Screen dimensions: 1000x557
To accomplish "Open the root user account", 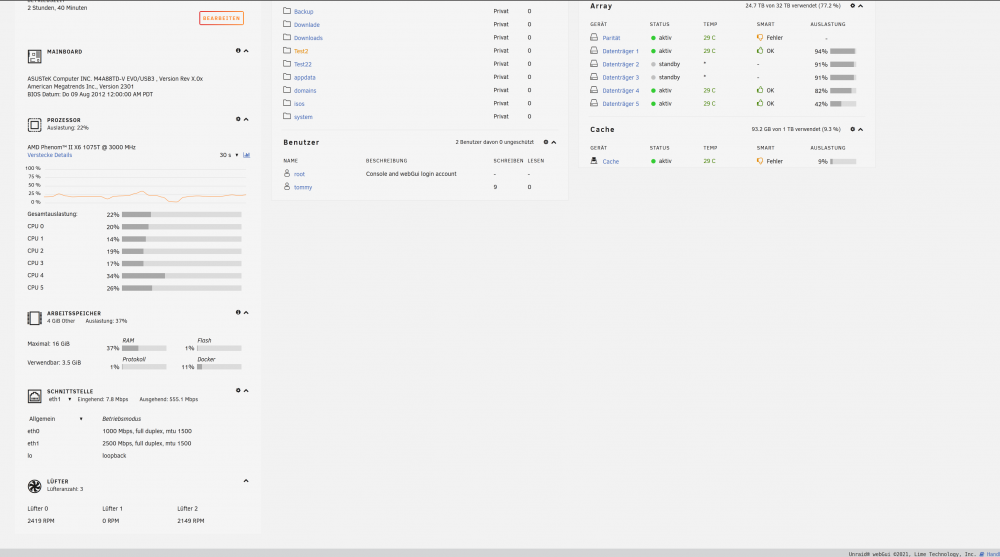I will point(299,174).
